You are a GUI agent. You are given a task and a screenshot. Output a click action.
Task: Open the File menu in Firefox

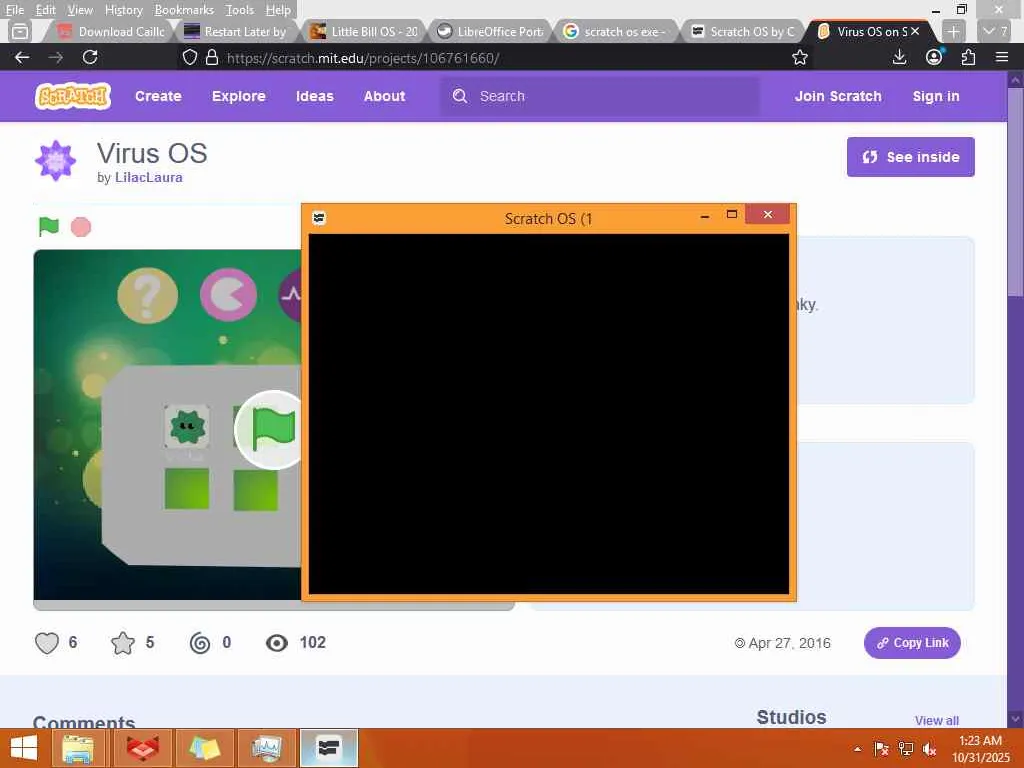pyautogui.click(x=14, y=10)
